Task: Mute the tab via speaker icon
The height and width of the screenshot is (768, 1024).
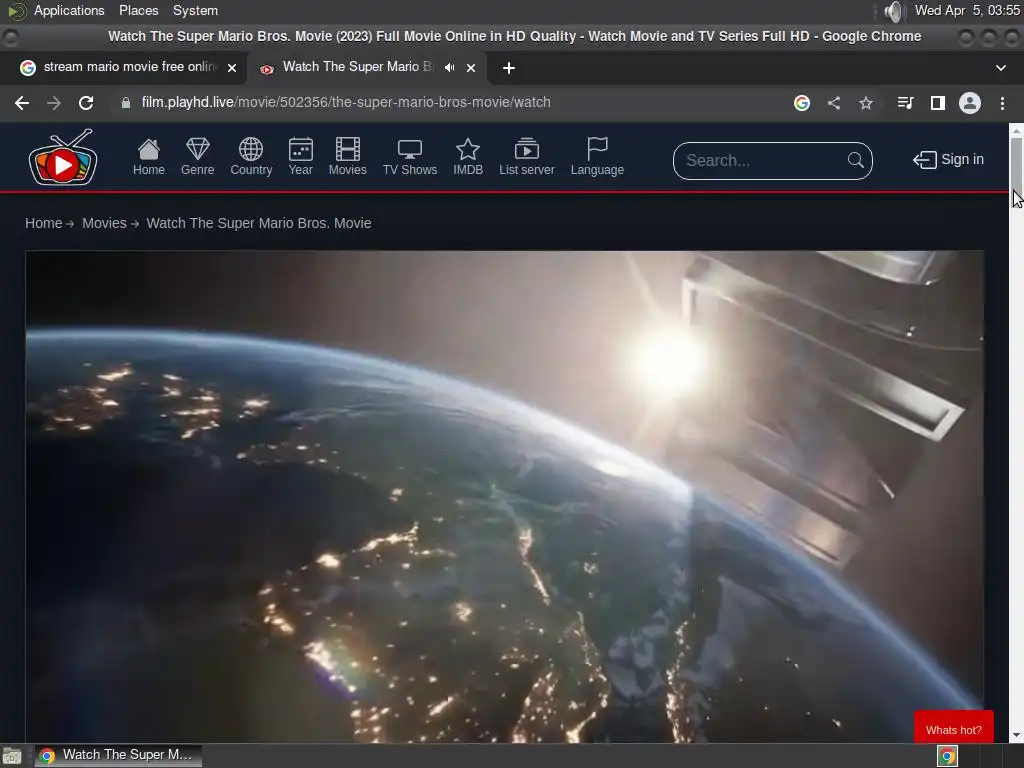Action: click(x=449, y=68)
